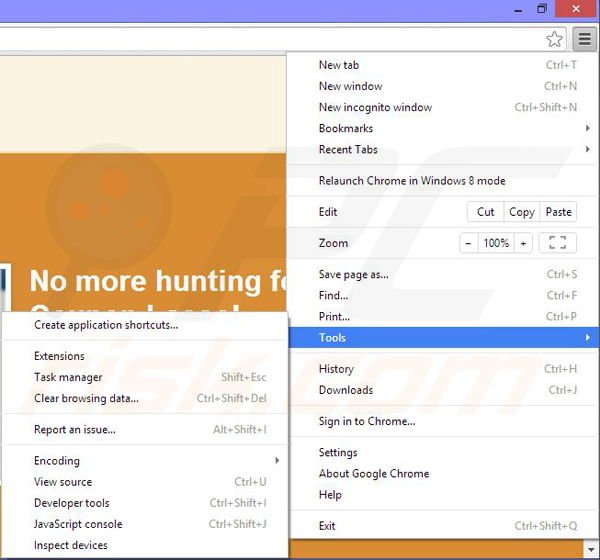Open the Recent Tabs menu entry
This screenshot has height=560, width=600.
click(x=442, y=149)
